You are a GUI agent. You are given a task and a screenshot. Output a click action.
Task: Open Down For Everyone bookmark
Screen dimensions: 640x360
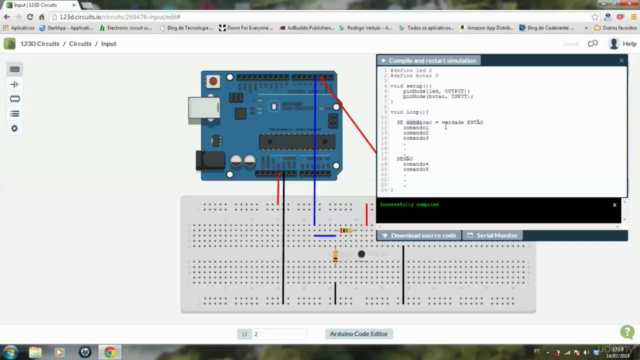[246, 28]
